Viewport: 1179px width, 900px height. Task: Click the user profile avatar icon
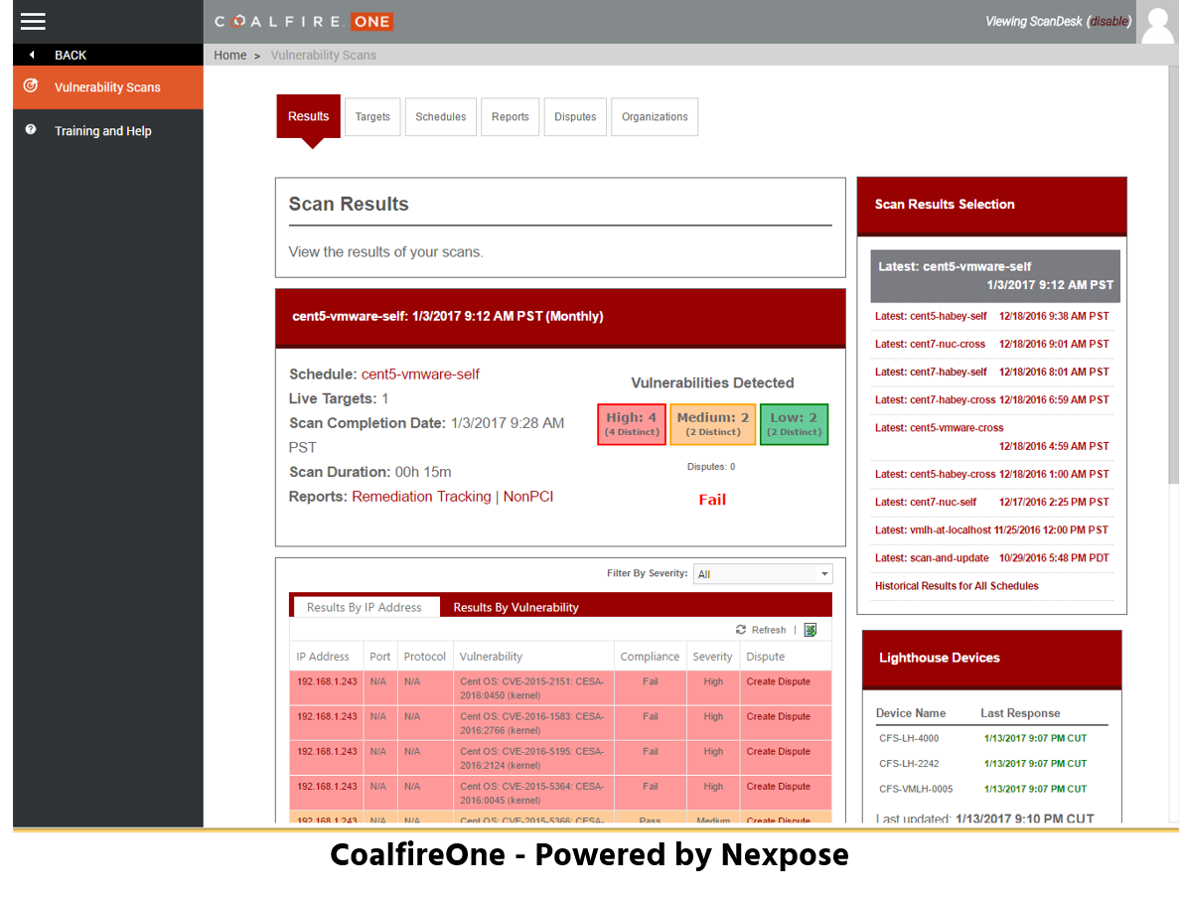(x=1157, y=24)
